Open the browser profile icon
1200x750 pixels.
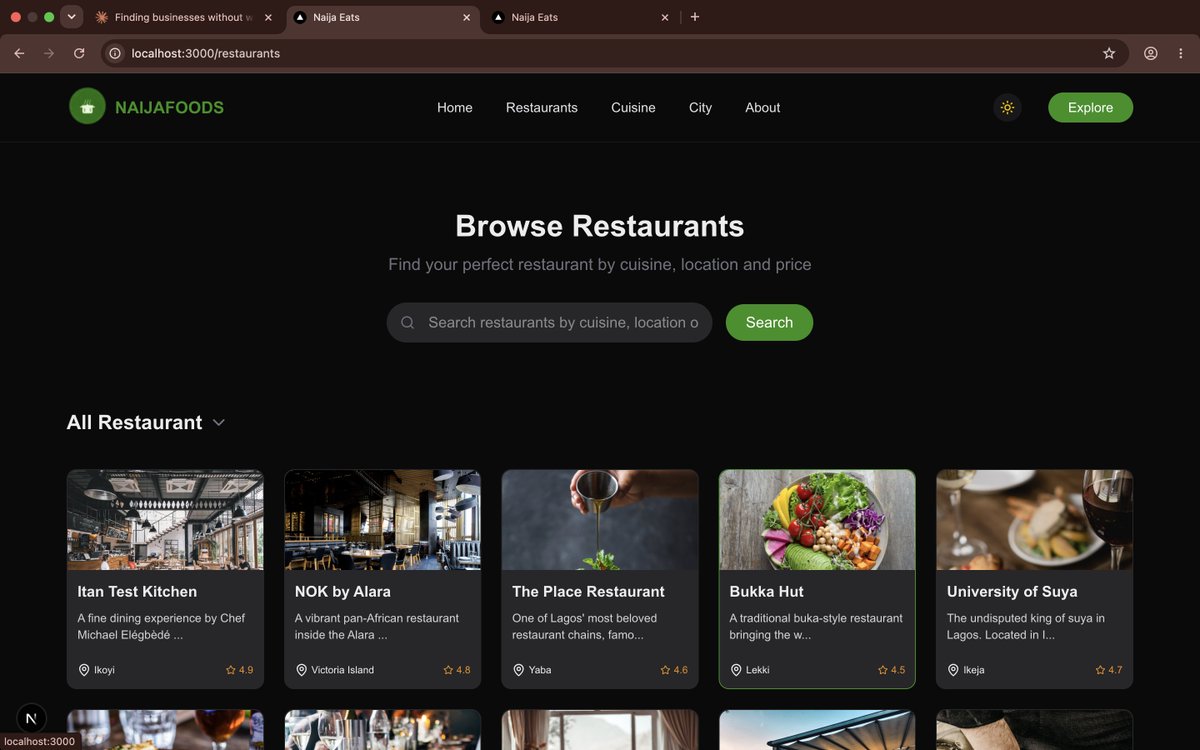point(1151,53)
